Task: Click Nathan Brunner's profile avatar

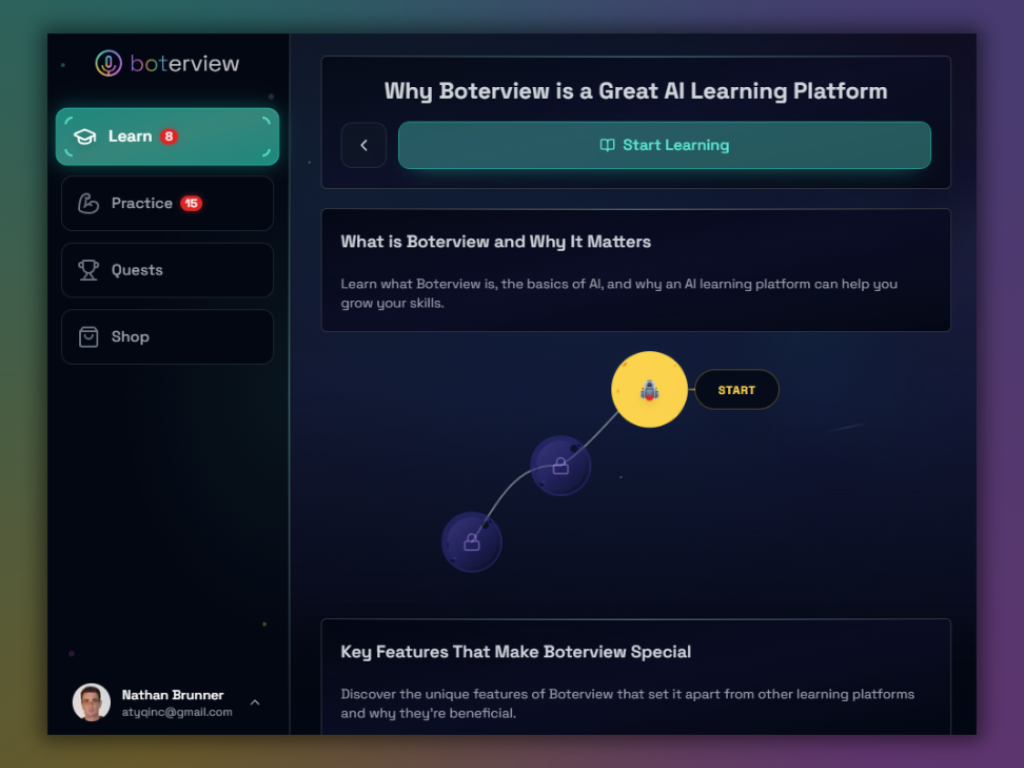Action: [x=91, y=703]
